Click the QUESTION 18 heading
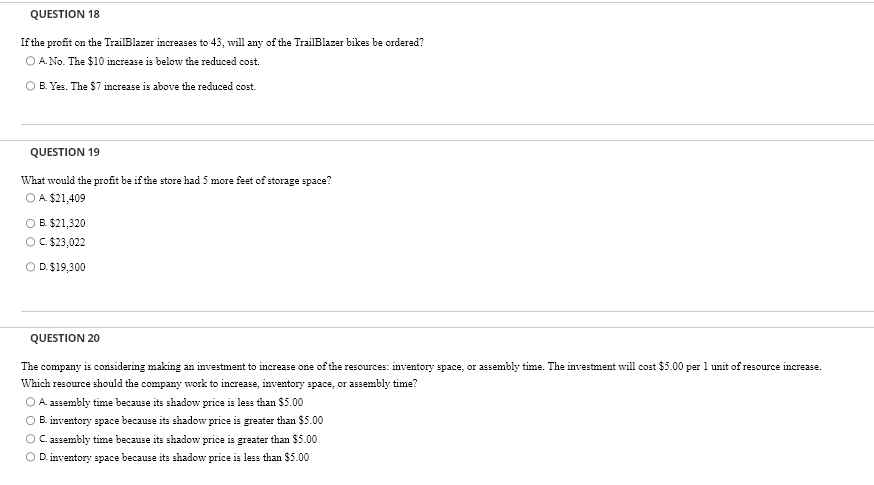The image size is (874, 485). [65, 14]
